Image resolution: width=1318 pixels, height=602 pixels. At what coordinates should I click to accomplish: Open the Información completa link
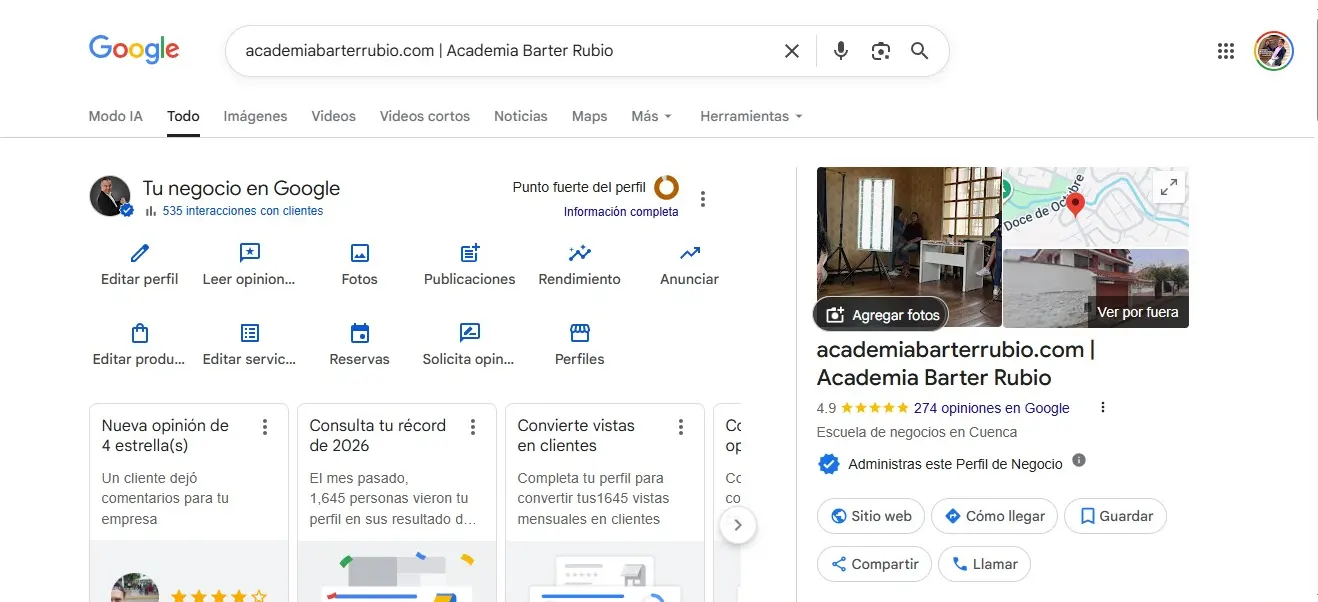621,211
